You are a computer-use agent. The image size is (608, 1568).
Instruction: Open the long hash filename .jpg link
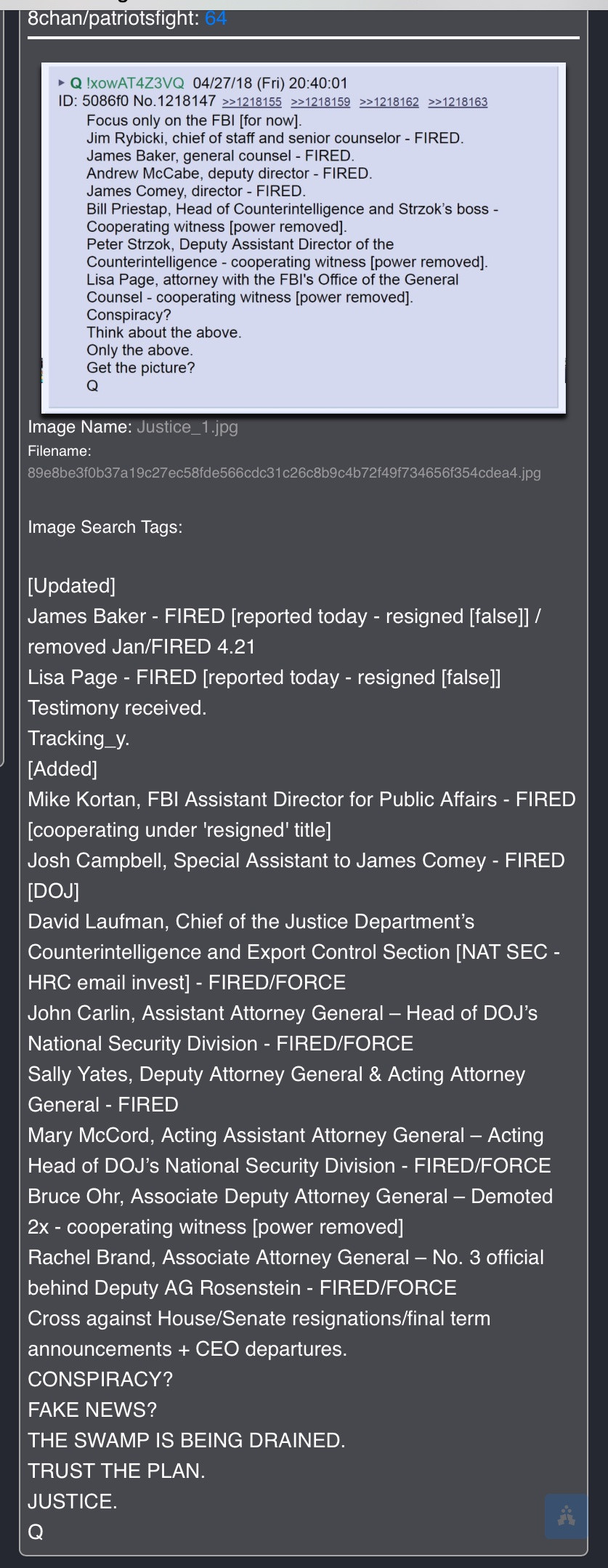tap(284, 473)
